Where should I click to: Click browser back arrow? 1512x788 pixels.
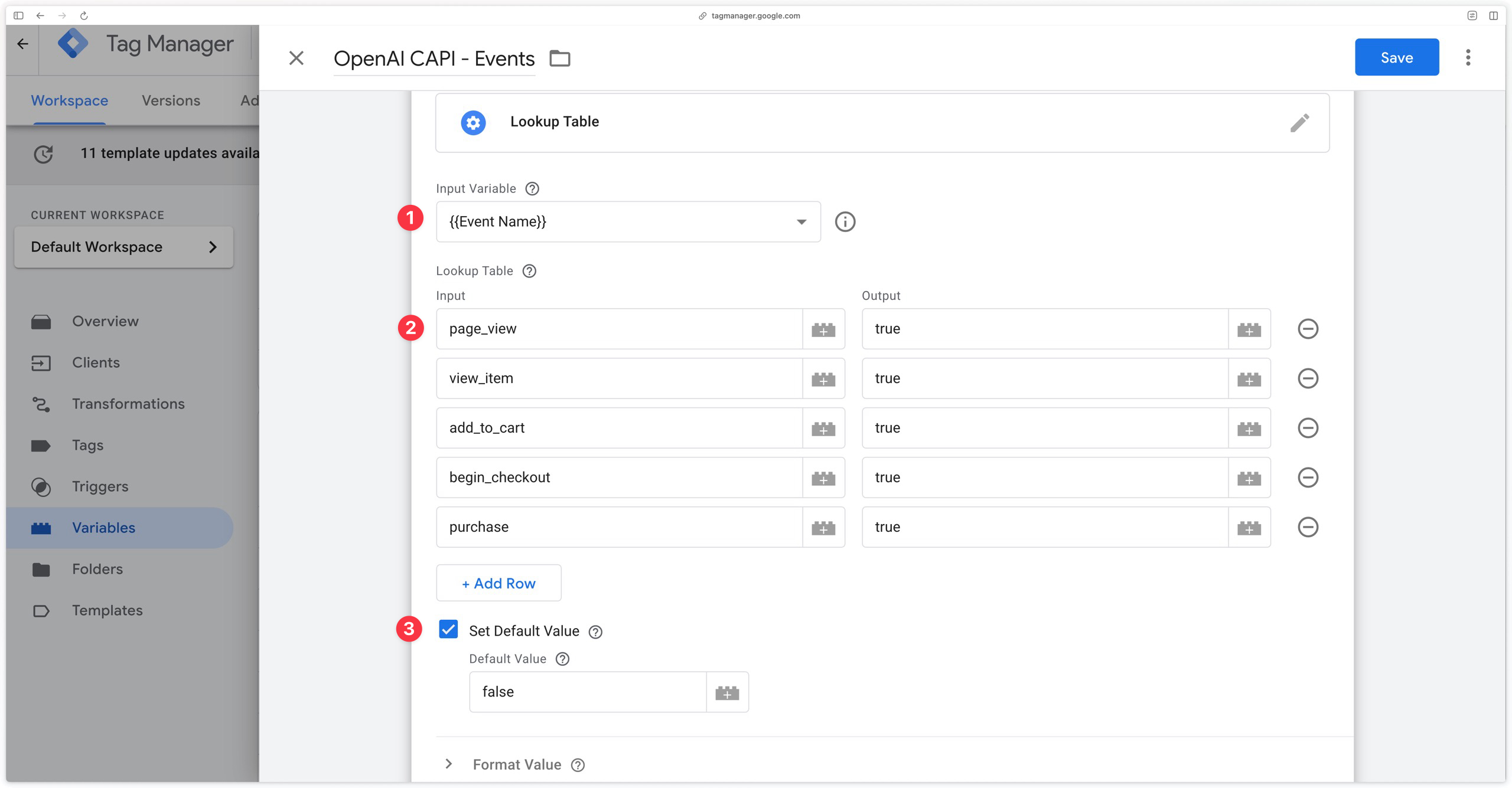[x=40, y=15]
